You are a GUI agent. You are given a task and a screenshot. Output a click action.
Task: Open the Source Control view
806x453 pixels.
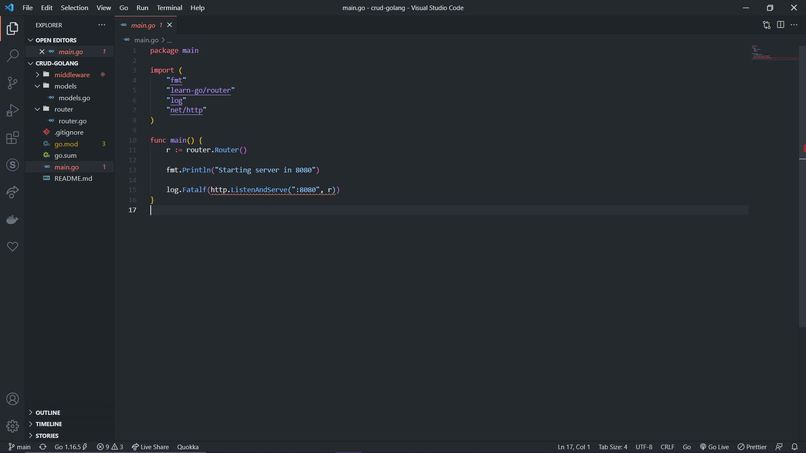click(12, 83)
